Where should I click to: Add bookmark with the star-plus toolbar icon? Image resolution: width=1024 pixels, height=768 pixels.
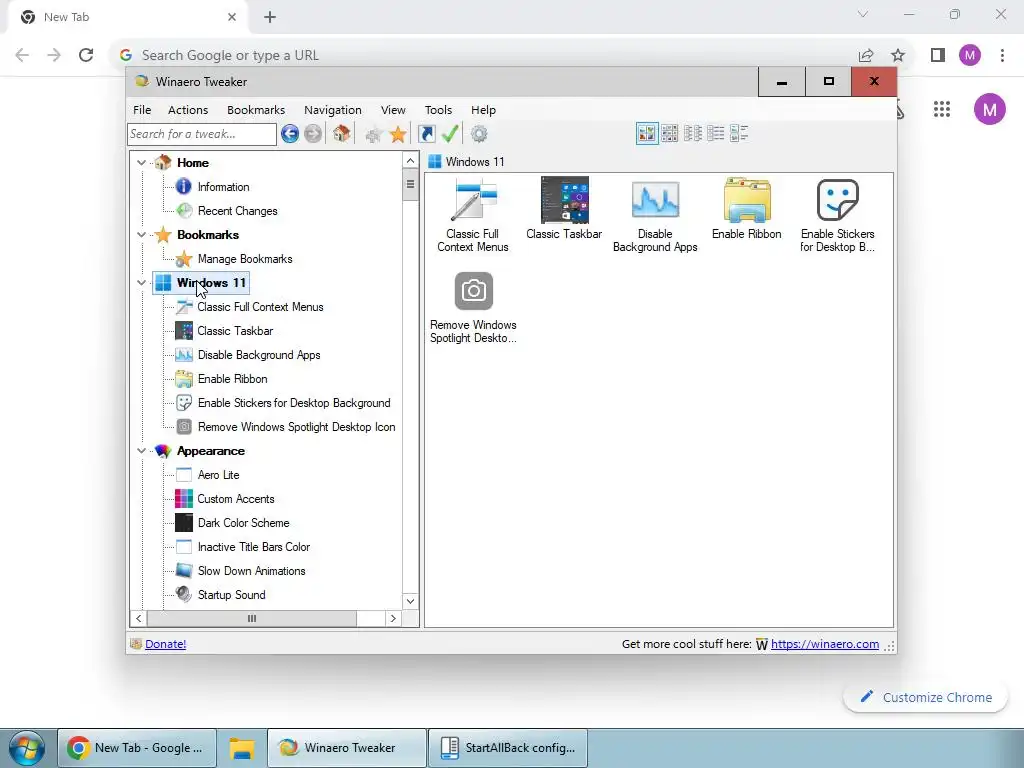click(374, 135)
